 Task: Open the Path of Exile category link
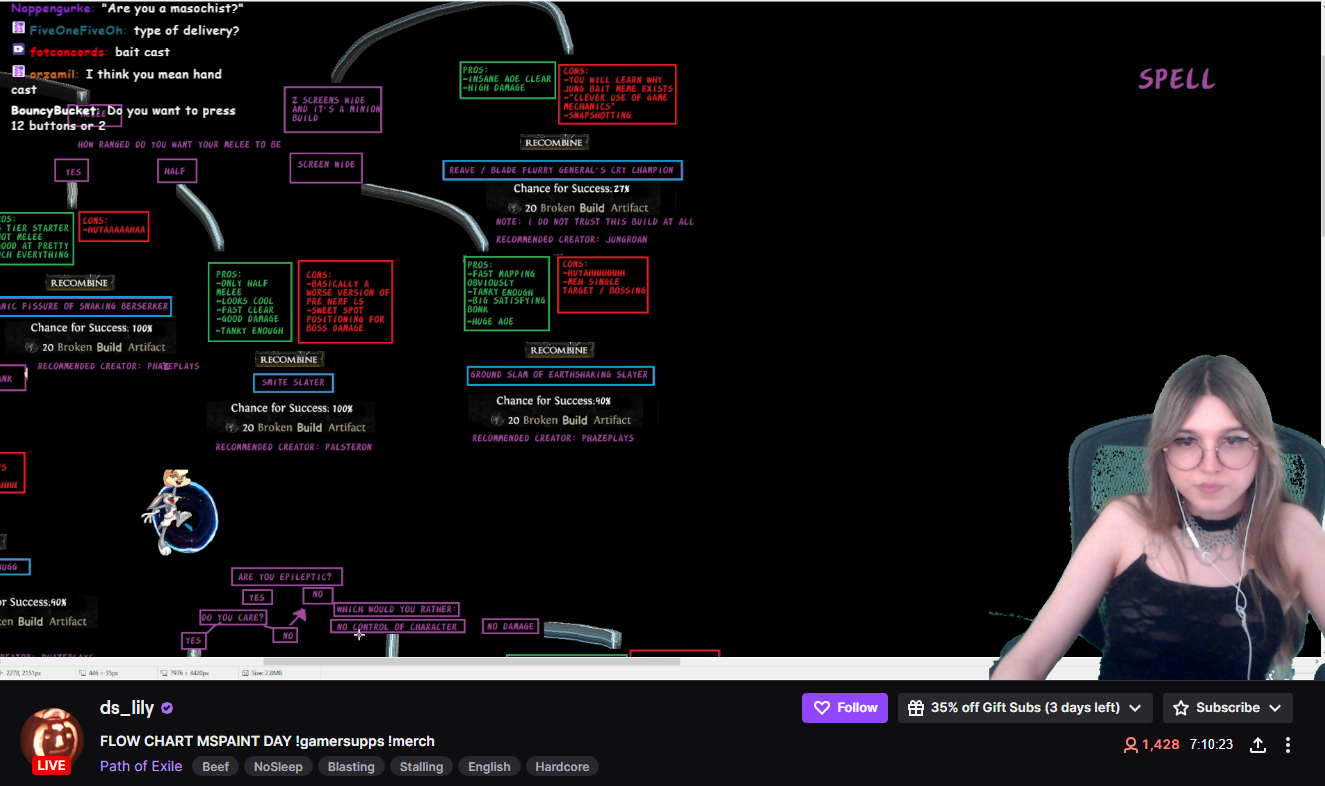pyautogui.click(x=141, y=766)
